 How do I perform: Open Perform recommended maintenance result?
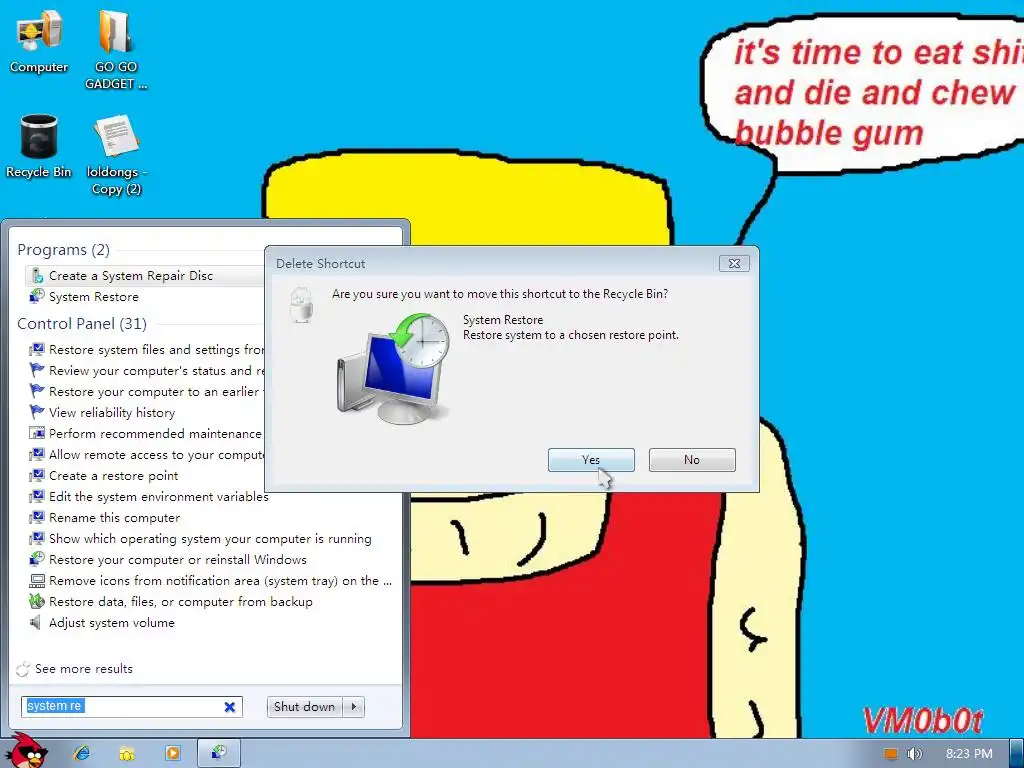point(155,434)
